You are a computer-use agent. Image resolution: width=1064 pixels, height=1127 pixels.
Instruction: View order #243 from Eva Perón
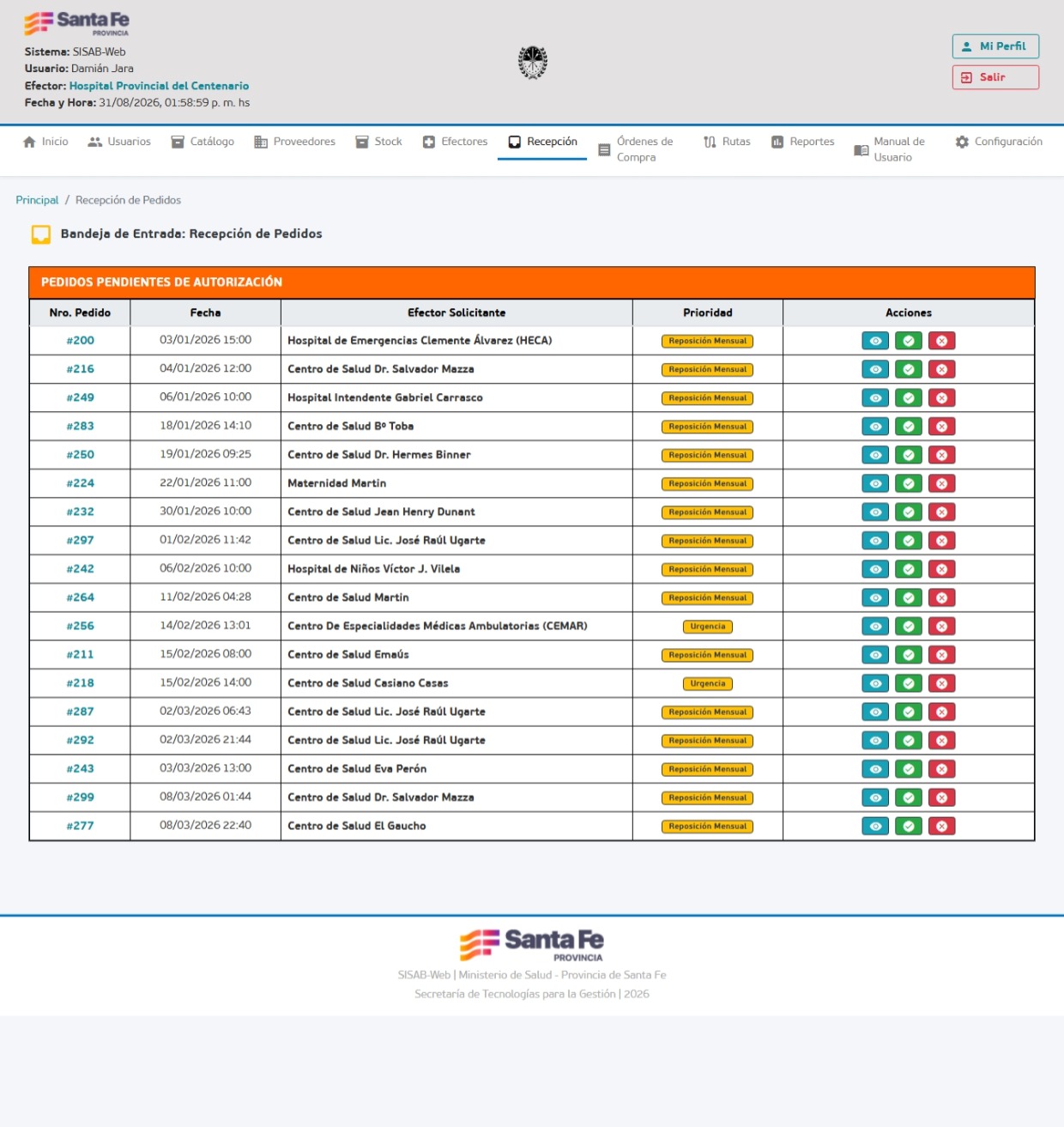click(x=875, y=769)
